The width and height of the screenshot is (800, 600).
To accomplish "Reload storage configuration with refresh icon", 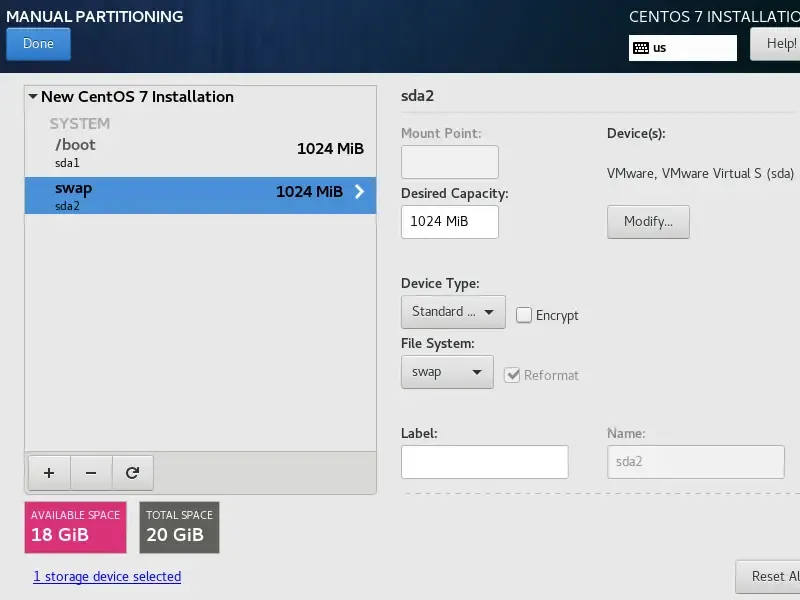I will (133, 473).
